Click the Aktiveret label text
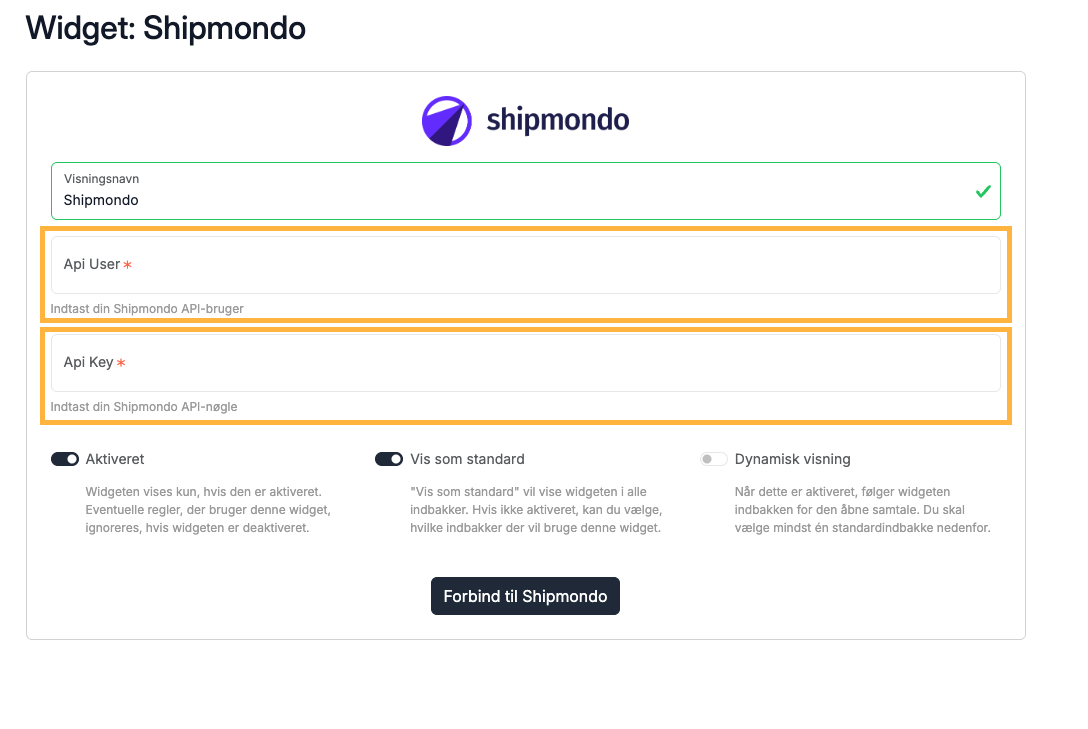 (114, 459)
